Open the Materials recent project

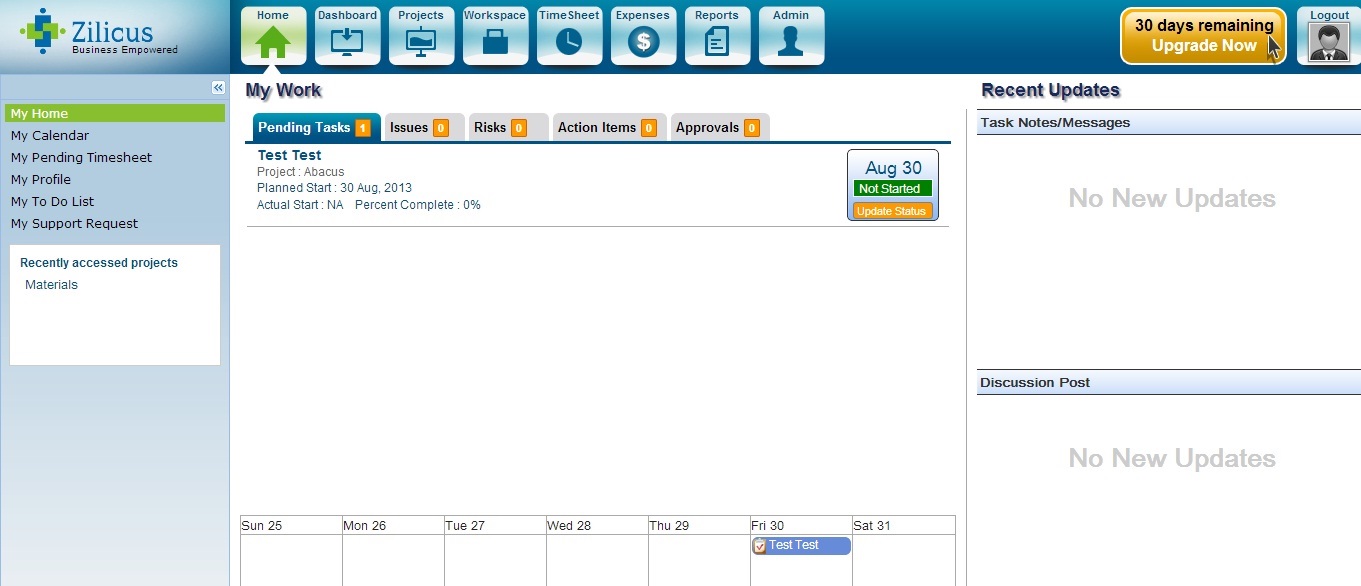[51, 285]
